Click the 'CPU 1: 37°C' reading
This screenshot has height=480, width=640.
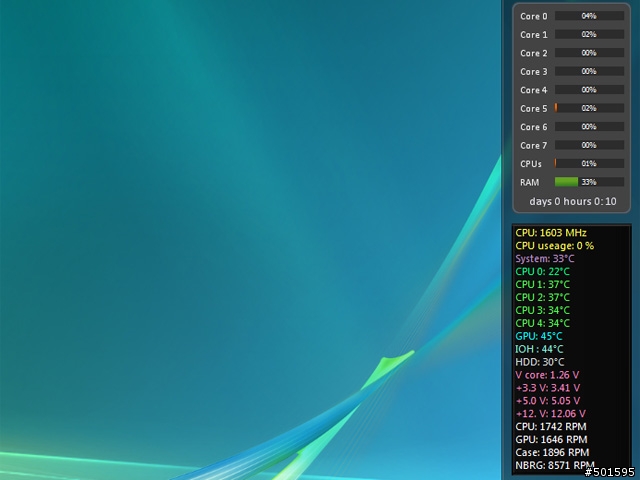542,284
